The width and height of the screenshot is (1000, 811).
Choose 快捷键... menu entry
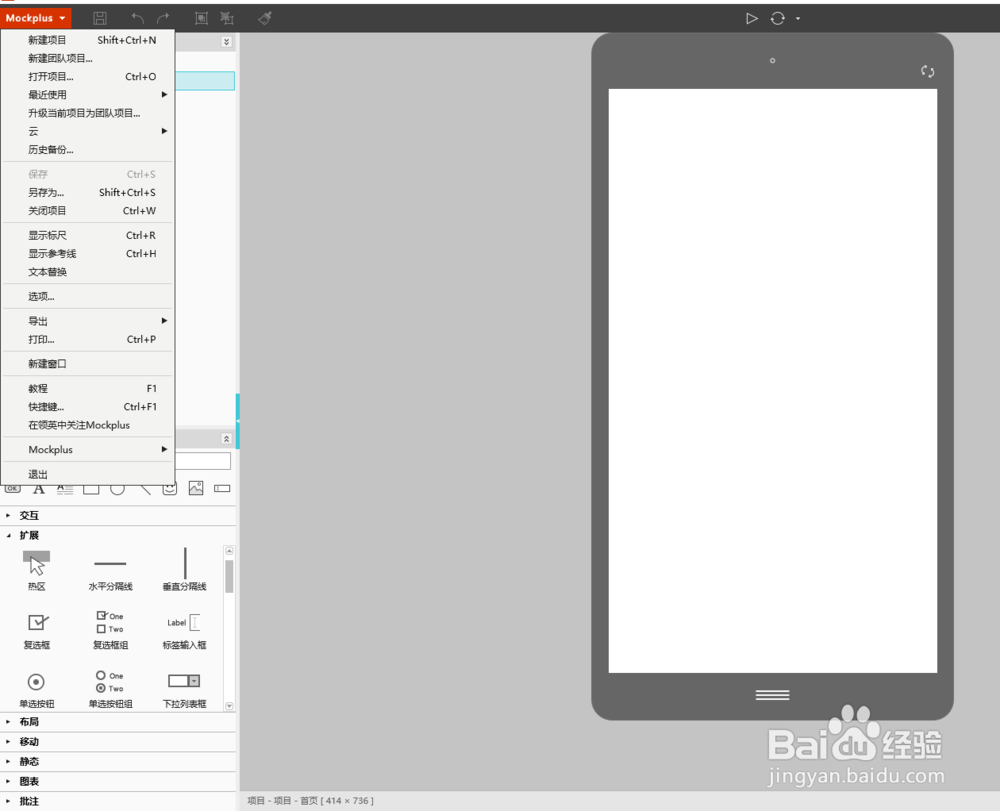88,407
